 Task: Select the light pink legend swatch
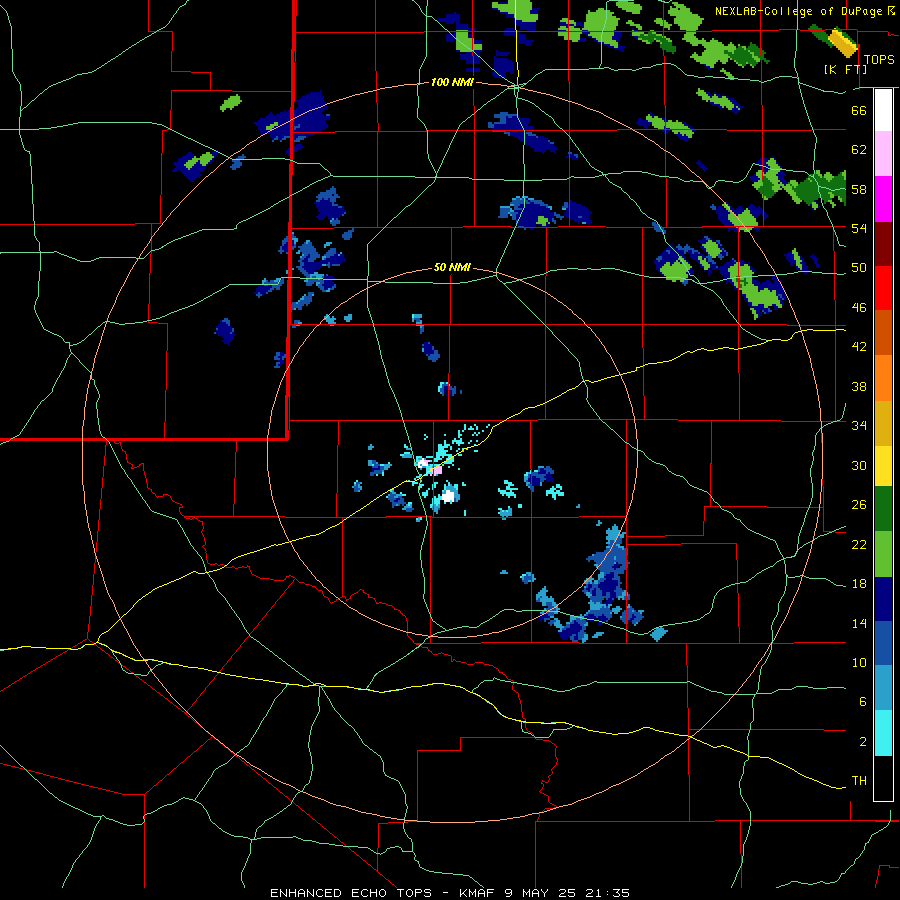pyautogui.click(x=883, y=153)
